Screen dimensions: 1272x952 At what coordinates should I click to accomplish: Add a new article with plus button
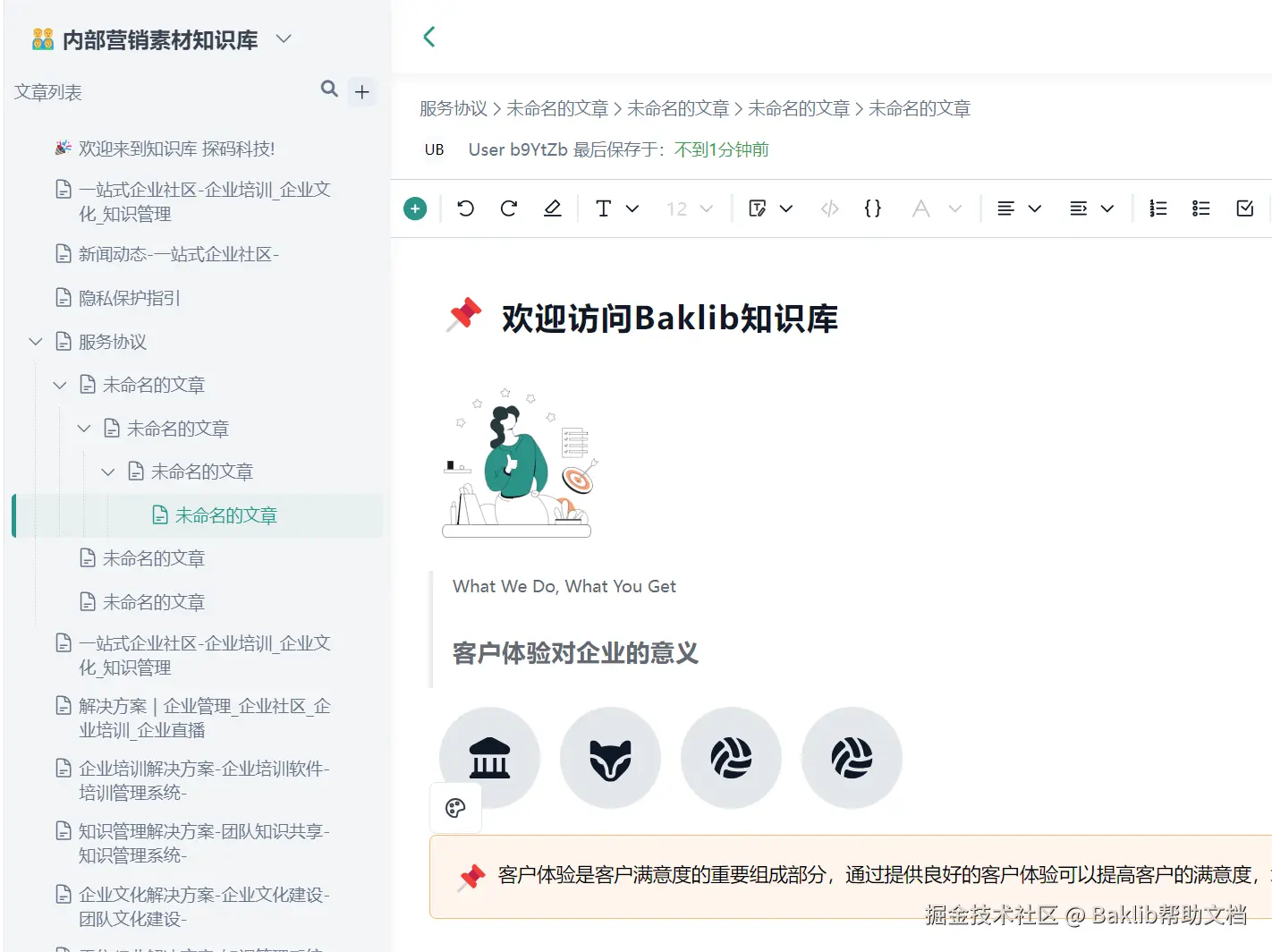click(362, 91)
